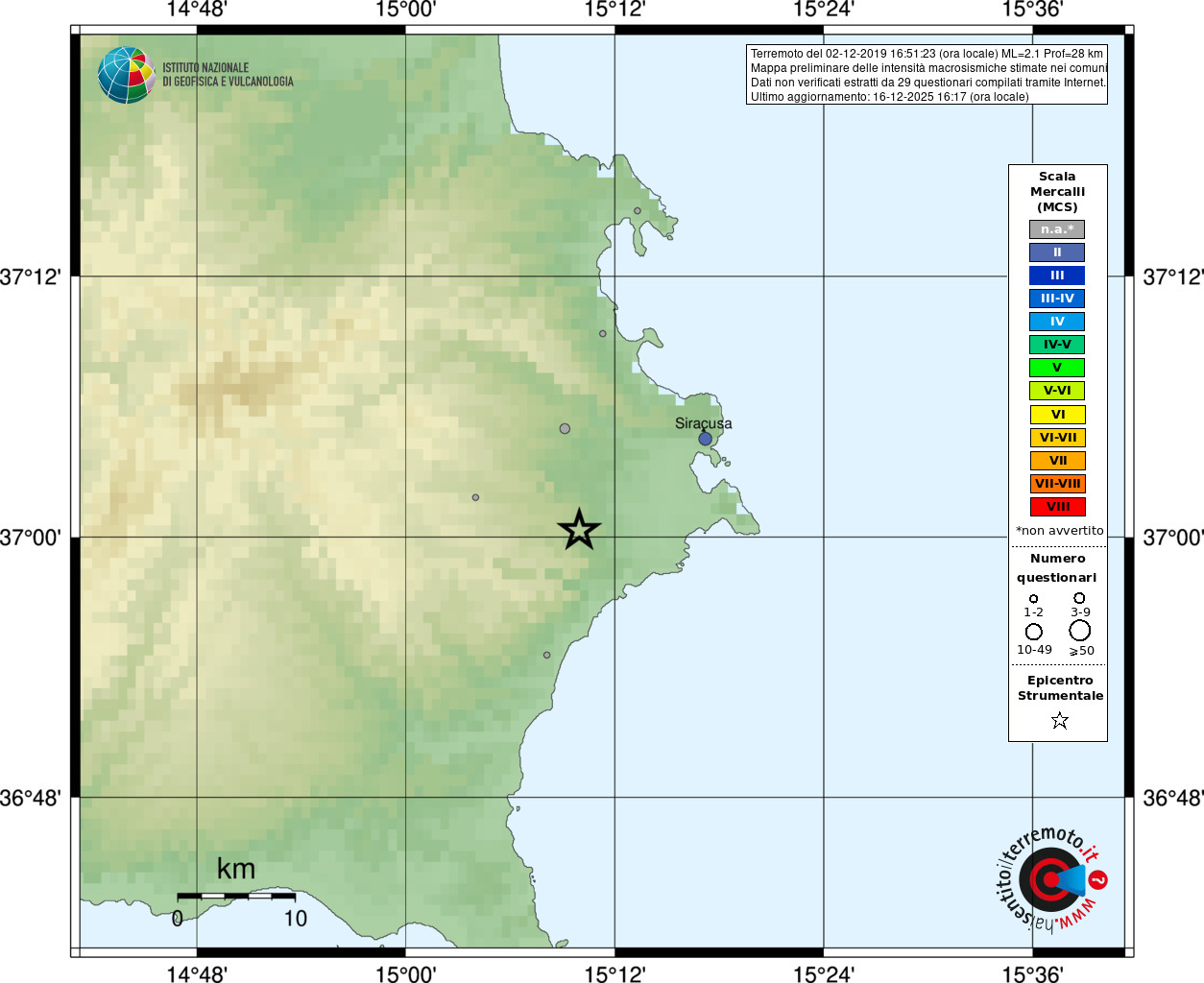The height and width of the screenshot is (983, 1204).
Task: Click the V-VI intensity legend swatch
Action: click(1057, 391)
